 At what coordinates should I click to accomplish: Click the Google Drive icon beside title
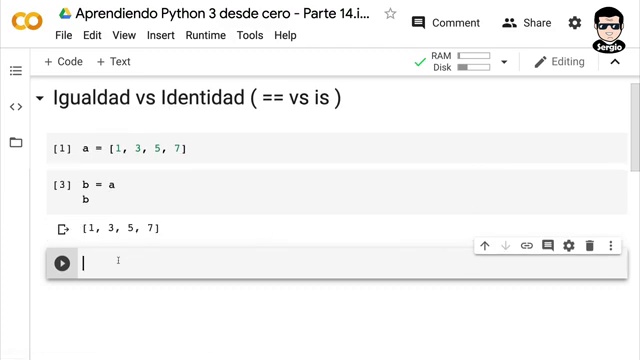pyautogui.click(x=65, y=13)
